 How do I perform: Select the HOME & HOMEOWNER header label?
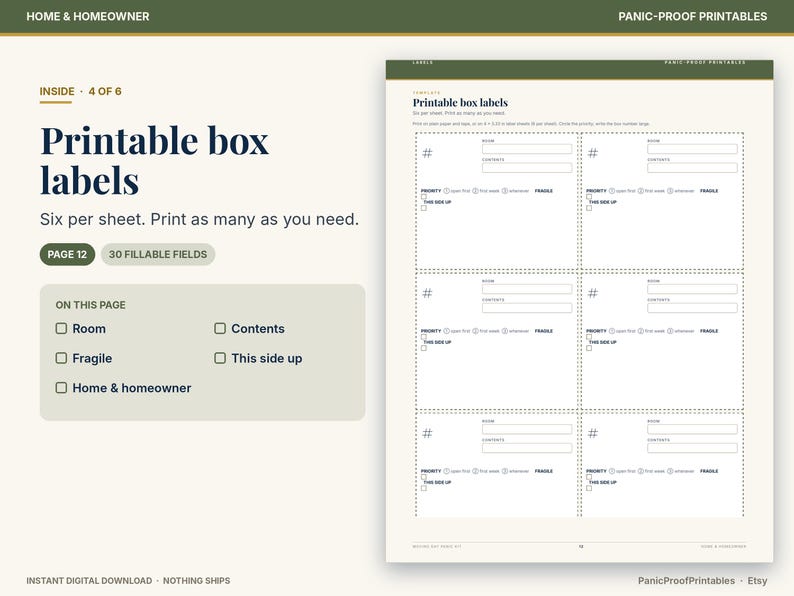pyautogui.click(x=88, y=16)
